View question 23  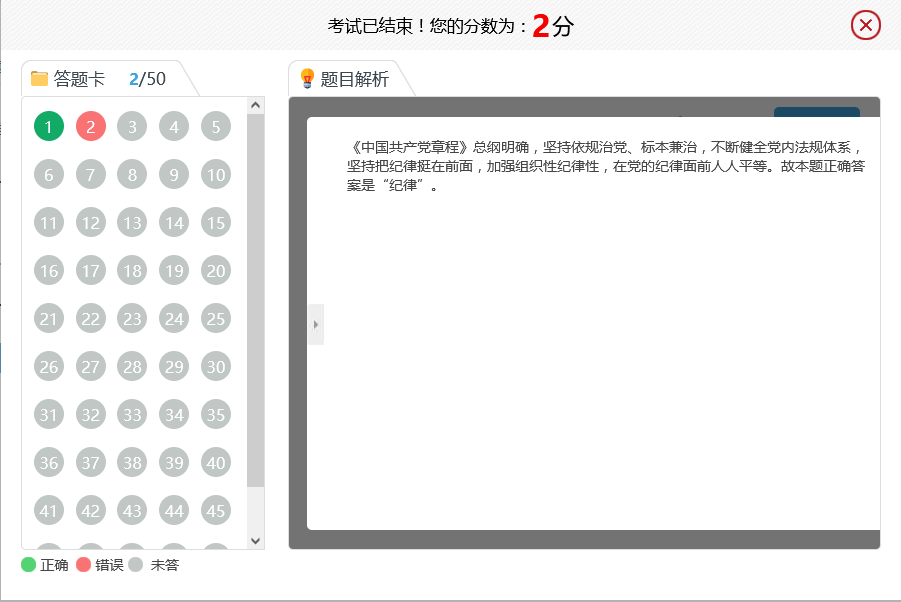coord(132,318)
